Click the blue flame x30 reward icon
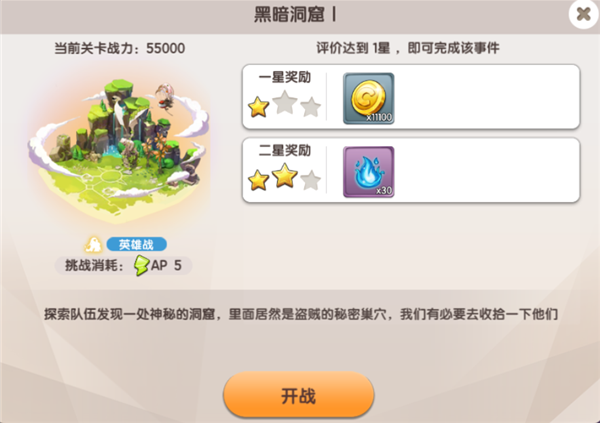601x427 pixels. click(368, 172)
